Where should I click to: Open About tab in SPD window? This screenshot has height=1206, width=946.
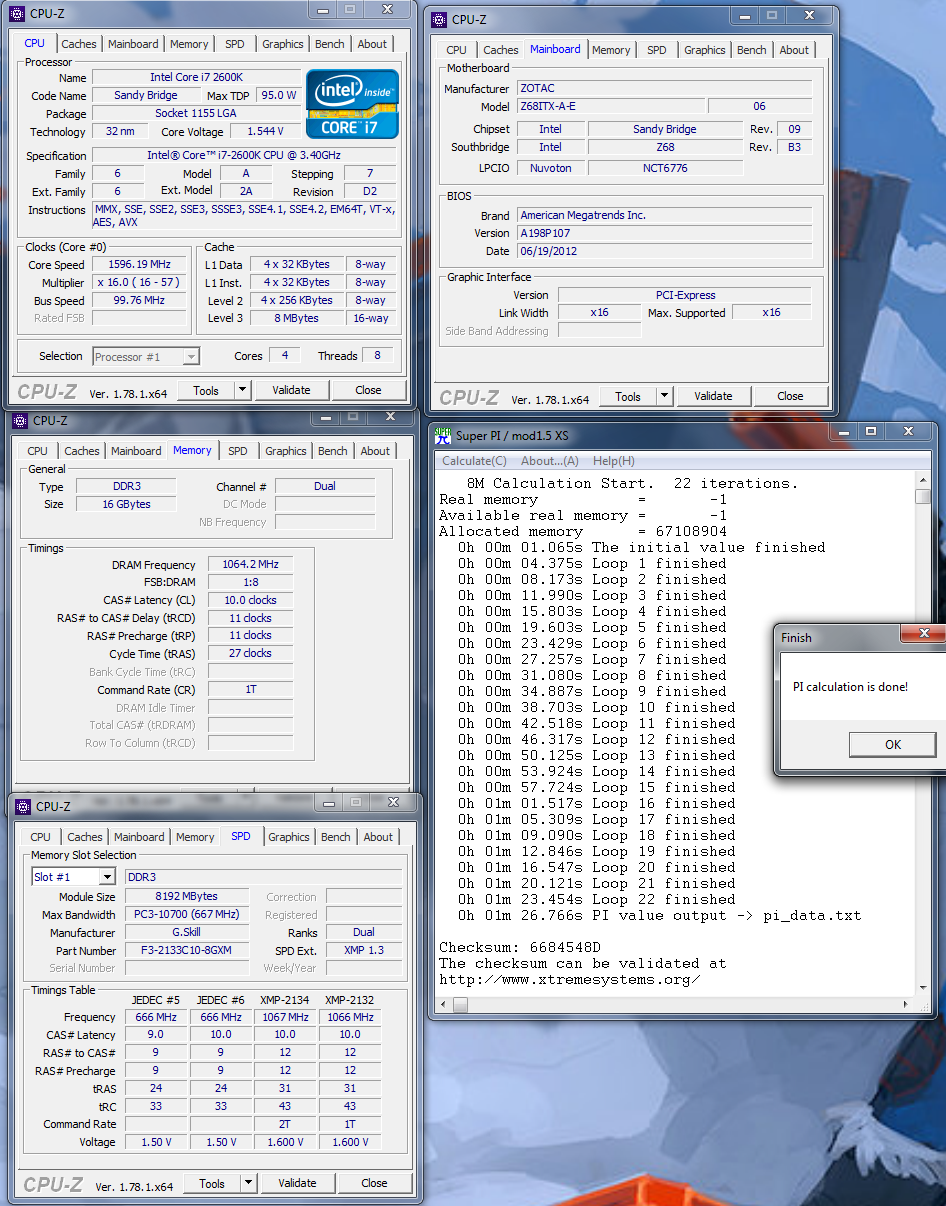378,837
